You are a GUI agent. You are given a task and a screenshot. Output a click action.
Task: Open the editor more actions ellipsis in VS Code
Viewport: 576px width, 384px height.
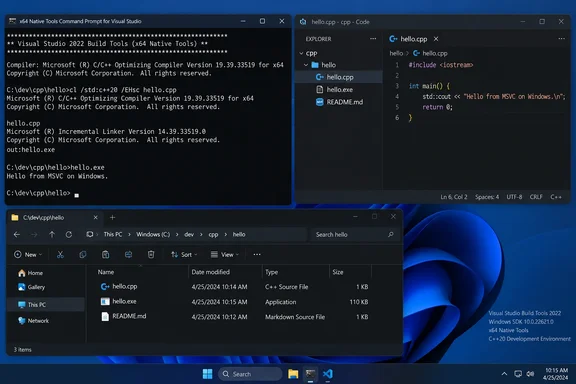562,39
